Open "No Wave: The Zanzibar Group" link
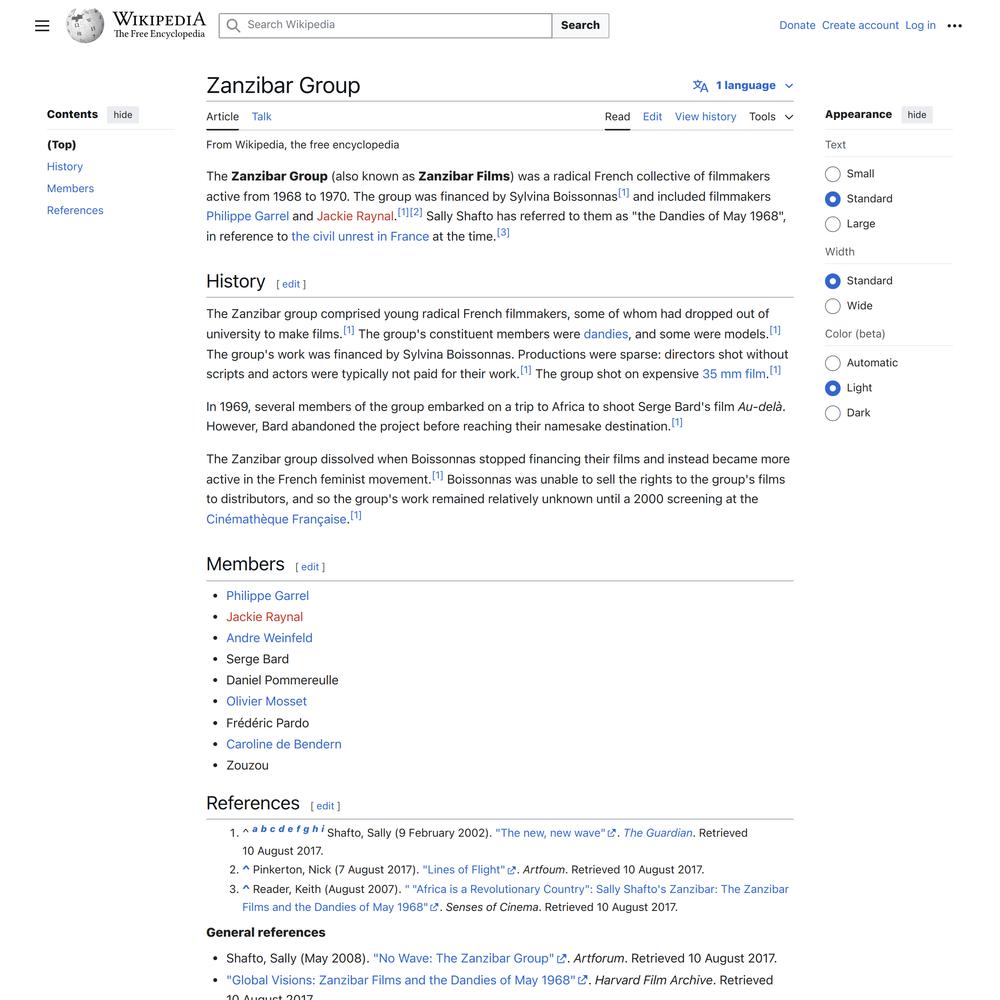The width and height of the screenshot is (1000, 1000). pyautogui.click(x=464, y=959)
